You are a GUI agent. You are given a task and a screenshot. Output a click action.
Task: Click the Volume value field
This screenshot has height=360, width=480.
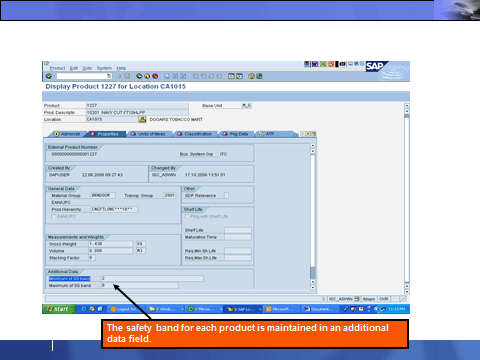111,251
